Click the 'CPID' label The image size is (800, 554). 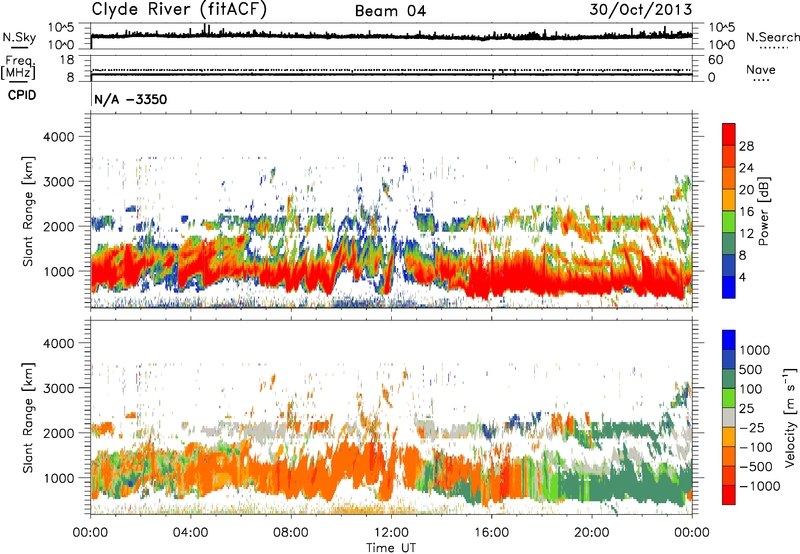coord(22,95)
